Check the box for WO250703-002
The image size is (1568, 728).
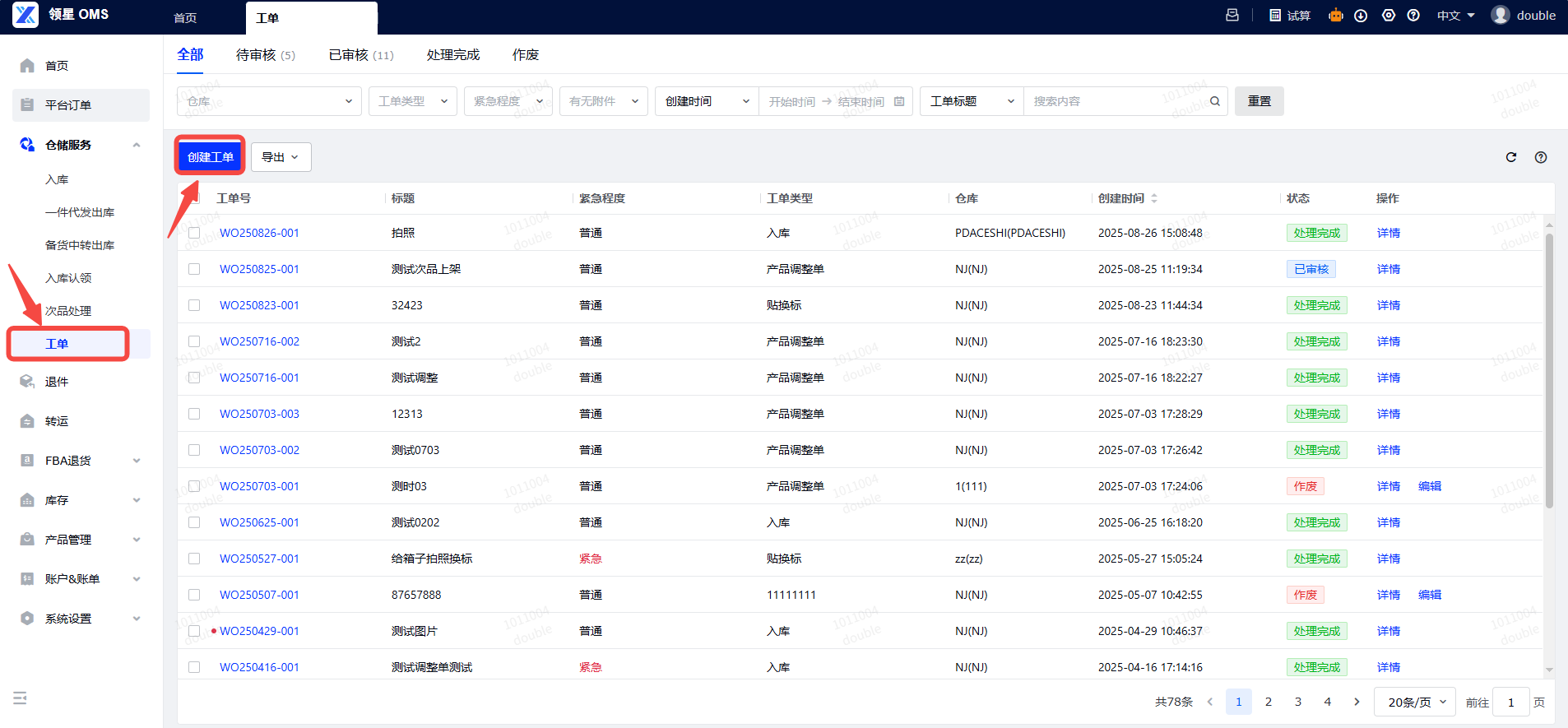click(194, 450)
